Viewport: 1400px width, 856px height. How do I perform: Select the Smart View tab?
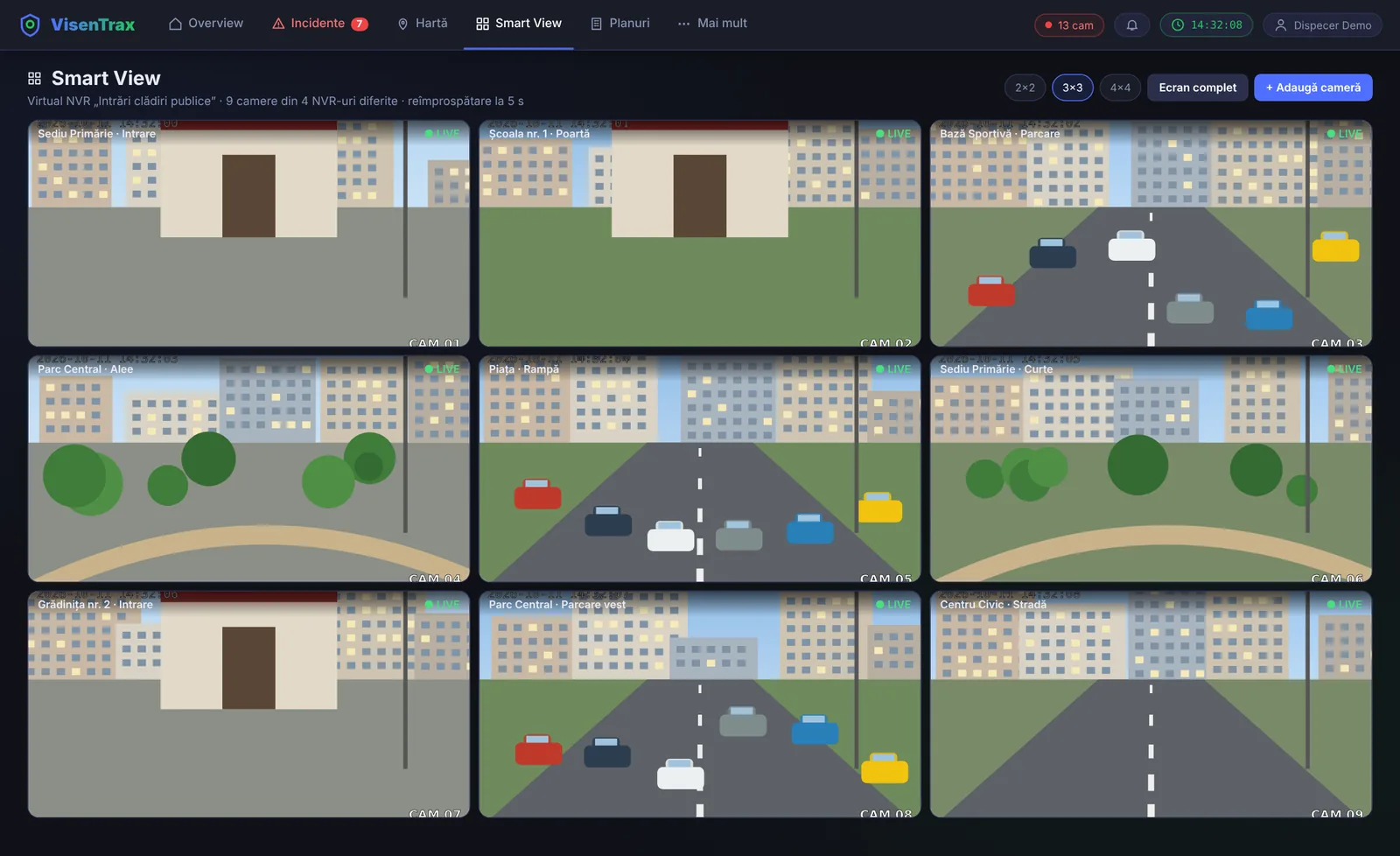tap(519, 24)
